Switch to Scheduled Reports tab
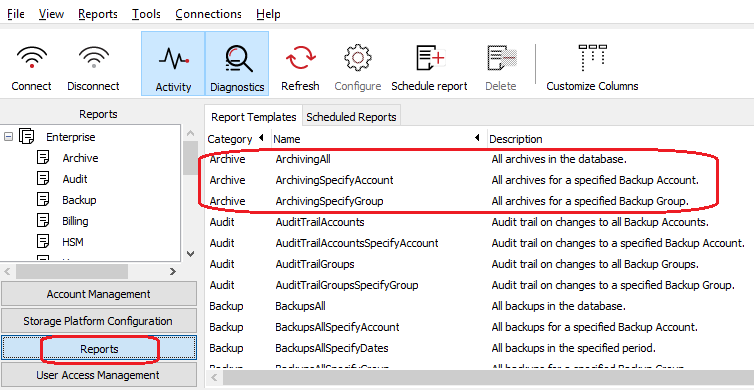 352,117
